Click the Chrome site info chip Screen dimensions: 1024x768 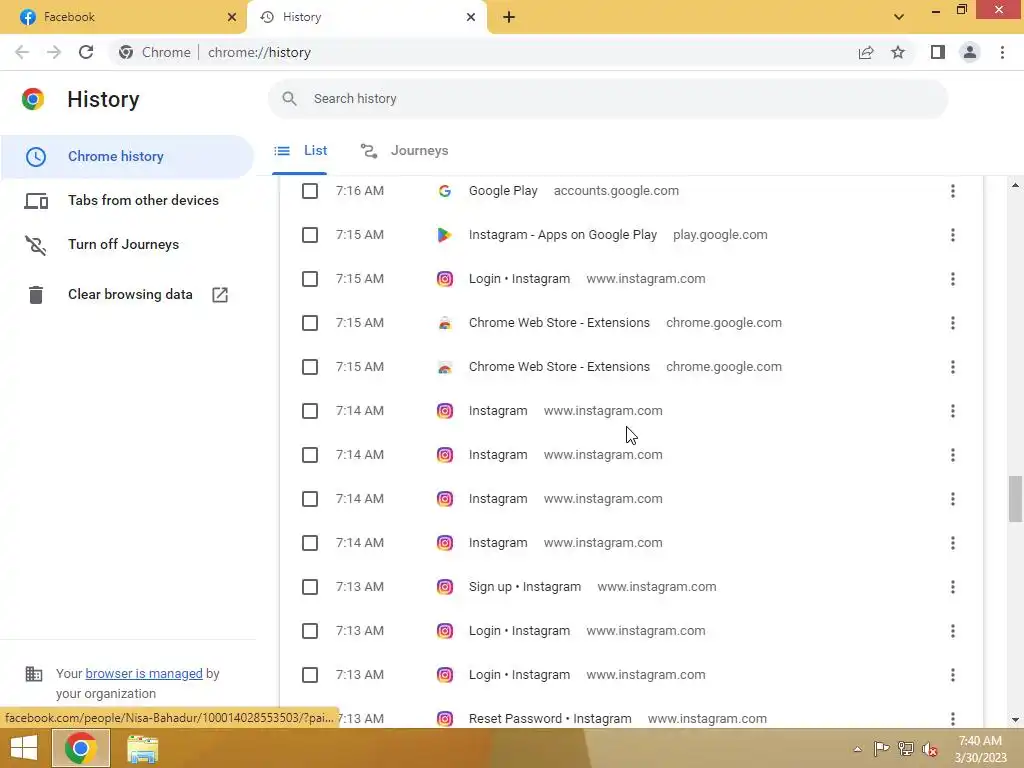click(x=155, y=52)
